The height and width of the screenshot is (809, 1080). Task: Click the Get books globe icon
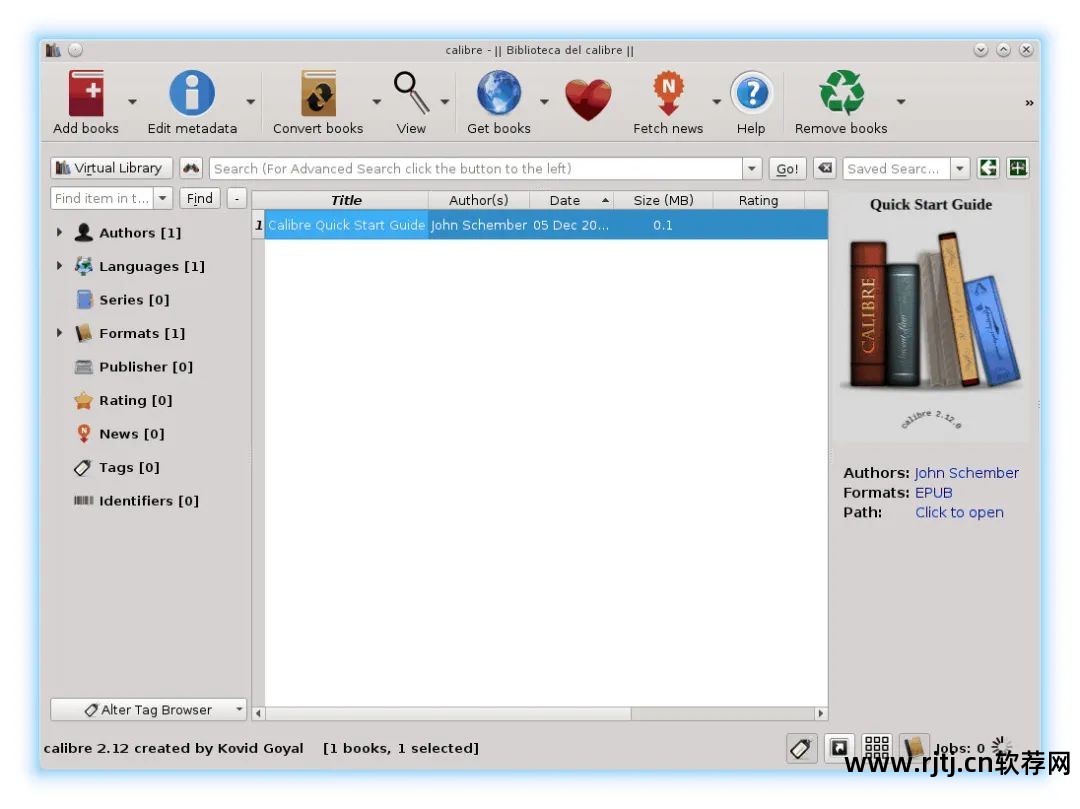click(499, 93)
